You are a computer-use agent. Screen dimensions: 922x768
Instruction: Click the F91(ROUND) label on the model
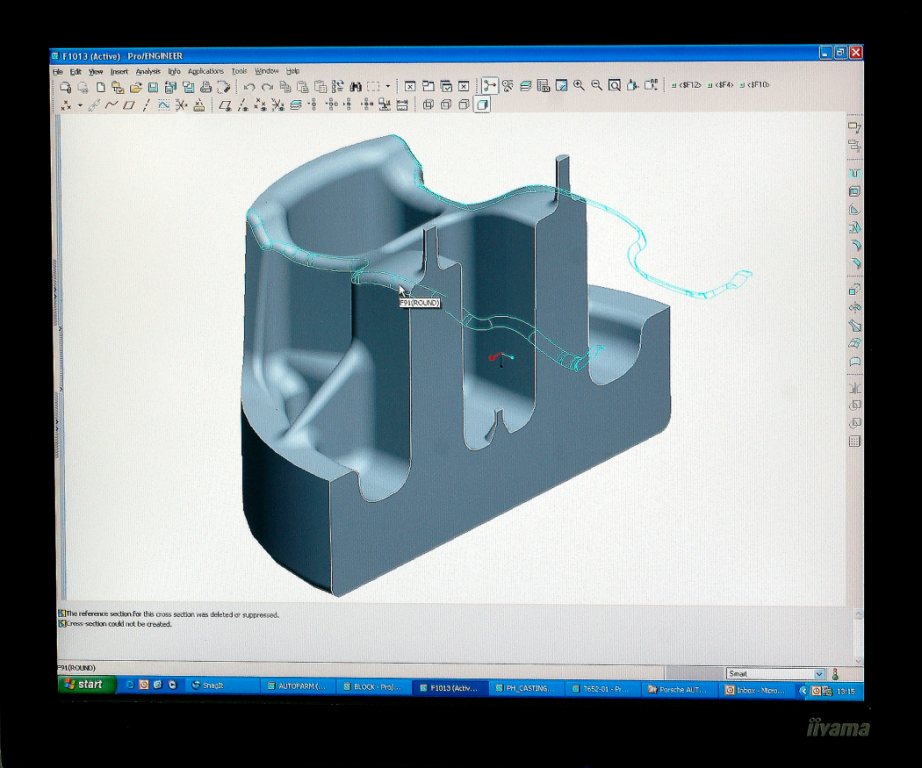419,302
